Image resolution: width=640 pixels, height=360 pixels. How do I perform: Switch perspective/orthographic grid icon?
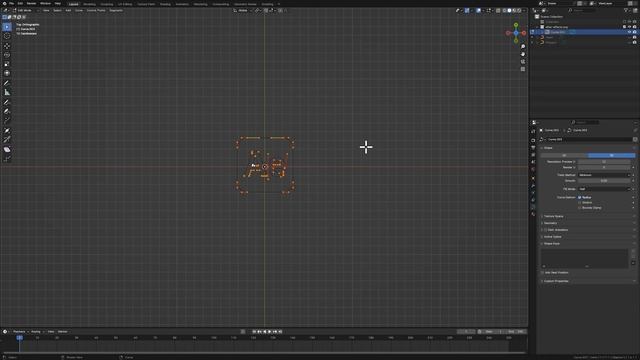[523, 69]
